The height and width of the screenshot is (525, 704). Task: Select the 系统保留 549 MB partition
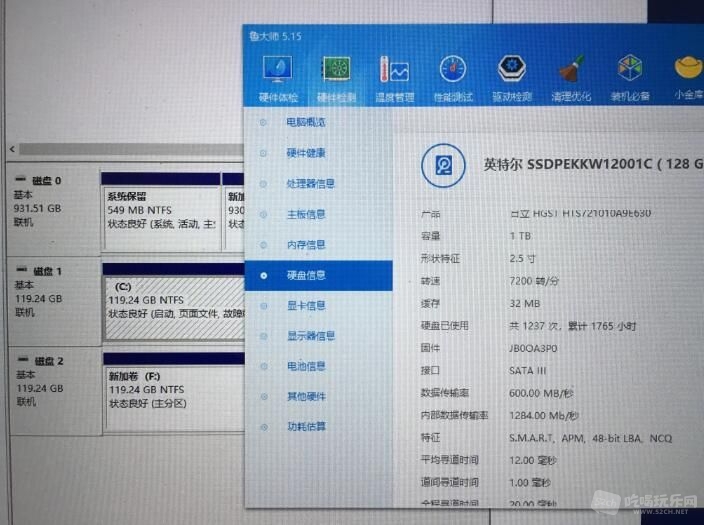[161, 211]
